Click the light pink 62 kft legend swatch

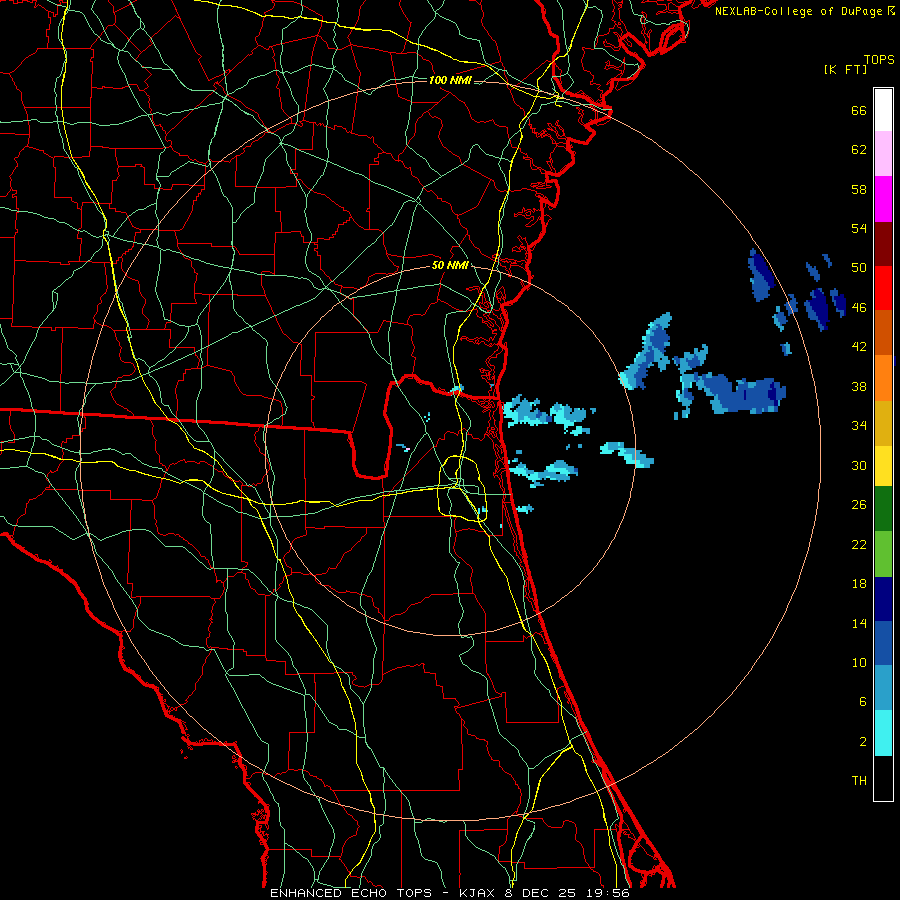(883, 154)
